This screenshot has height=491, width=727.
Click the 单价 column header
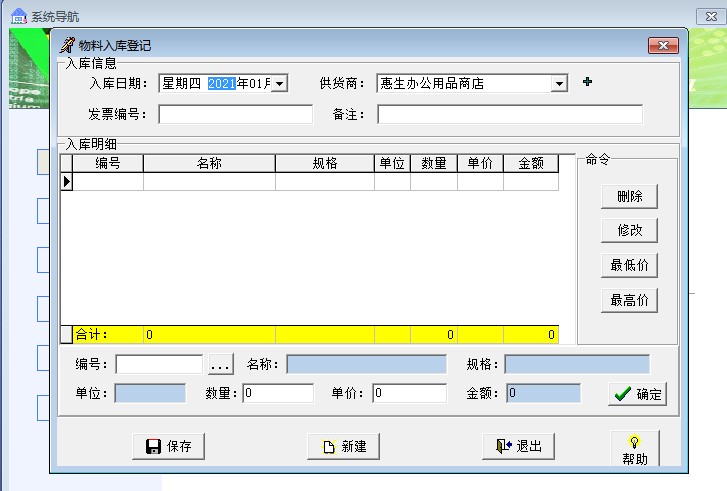coord(480,163)
